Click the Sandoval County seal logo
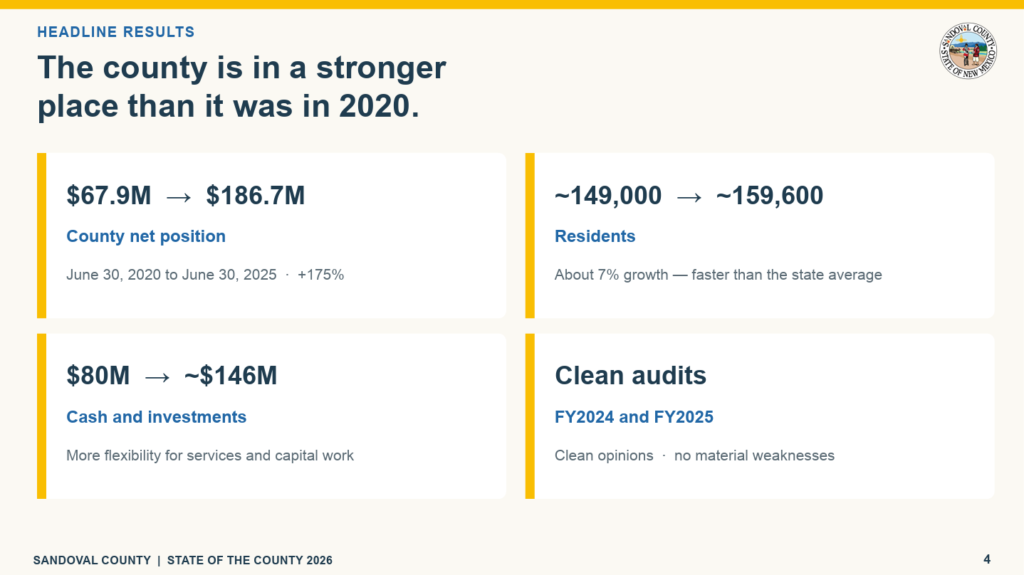This screenshot has height=575, width=1024. click(x=968, y=51)
